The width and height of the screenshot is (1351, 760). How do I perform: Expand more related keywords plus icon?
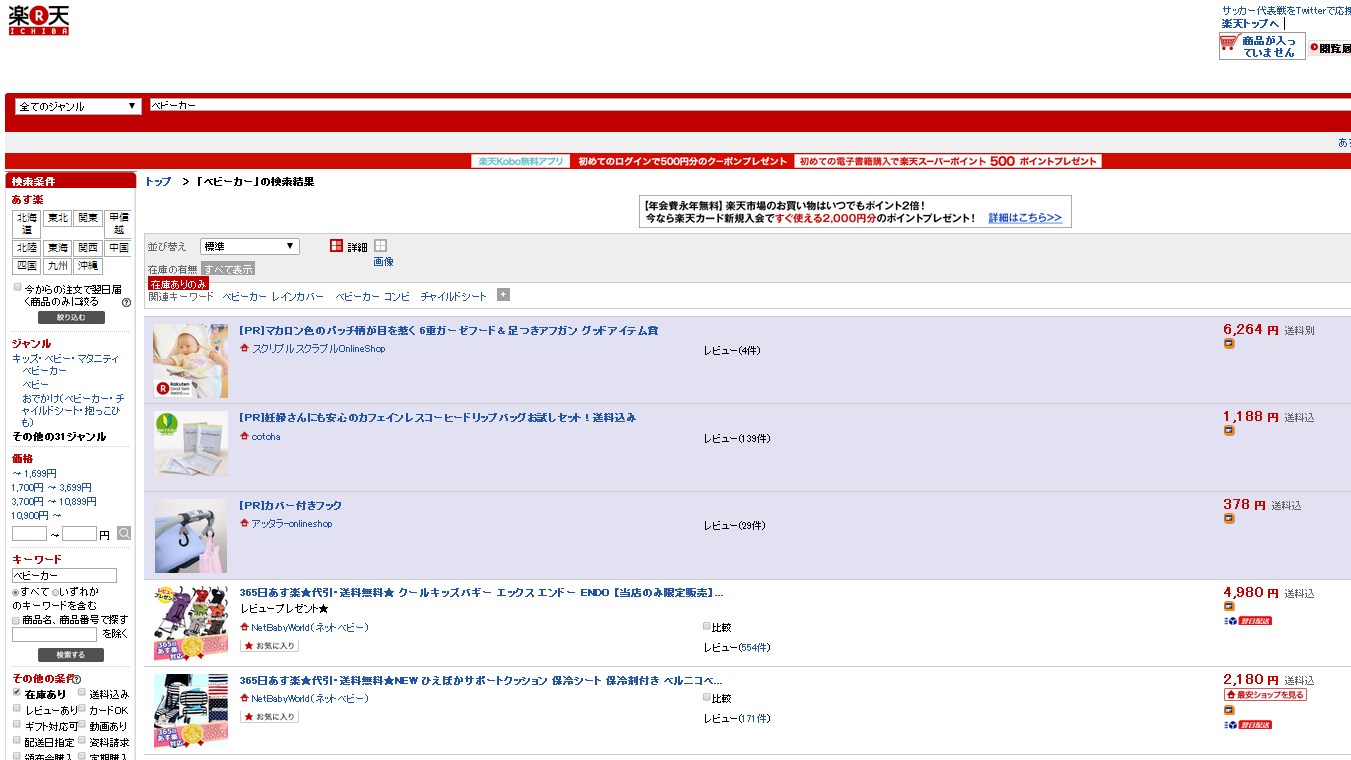coord(503,294)
